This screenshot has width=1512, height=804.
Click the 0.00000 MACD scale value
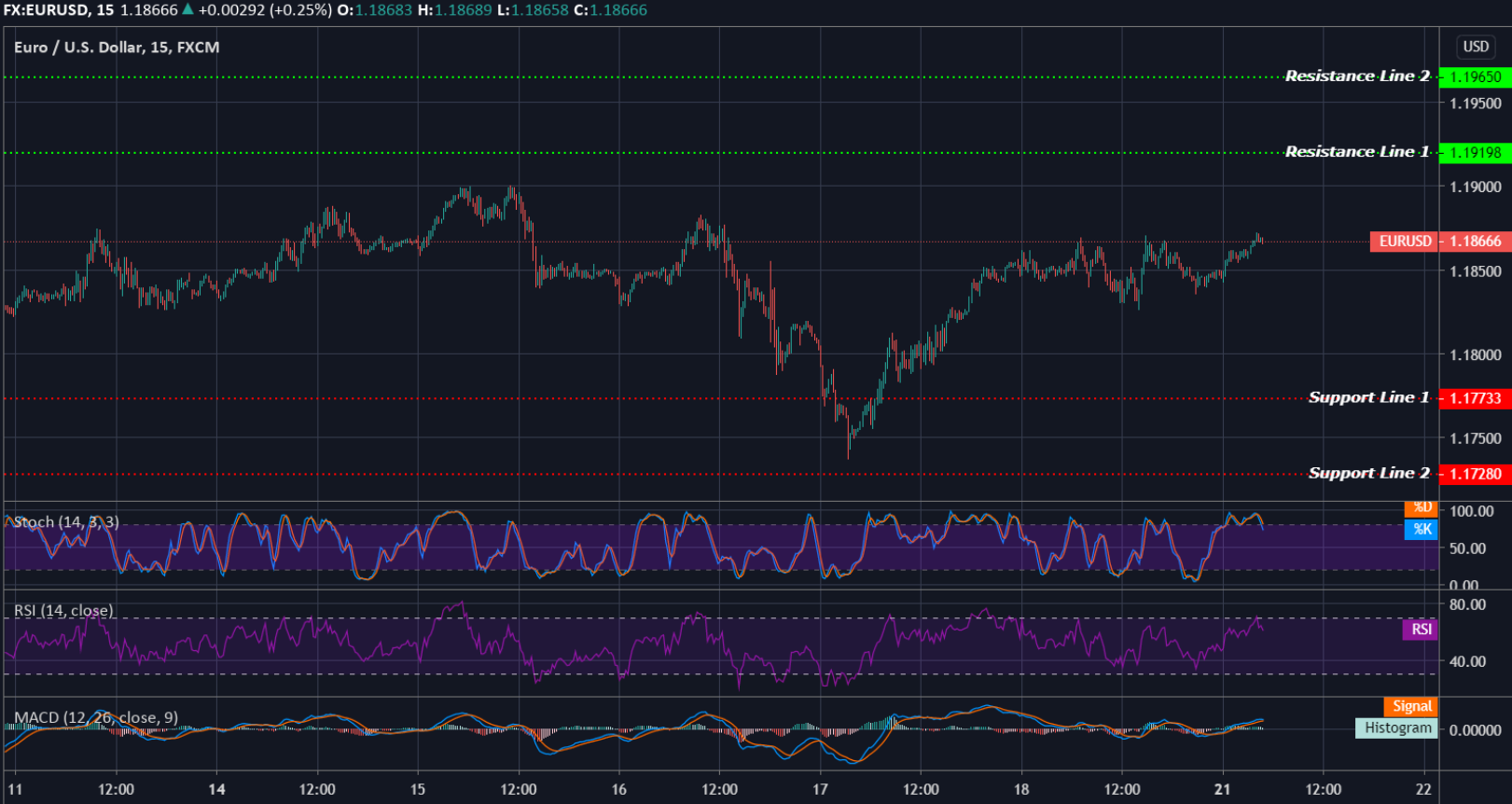(1476, 730)
